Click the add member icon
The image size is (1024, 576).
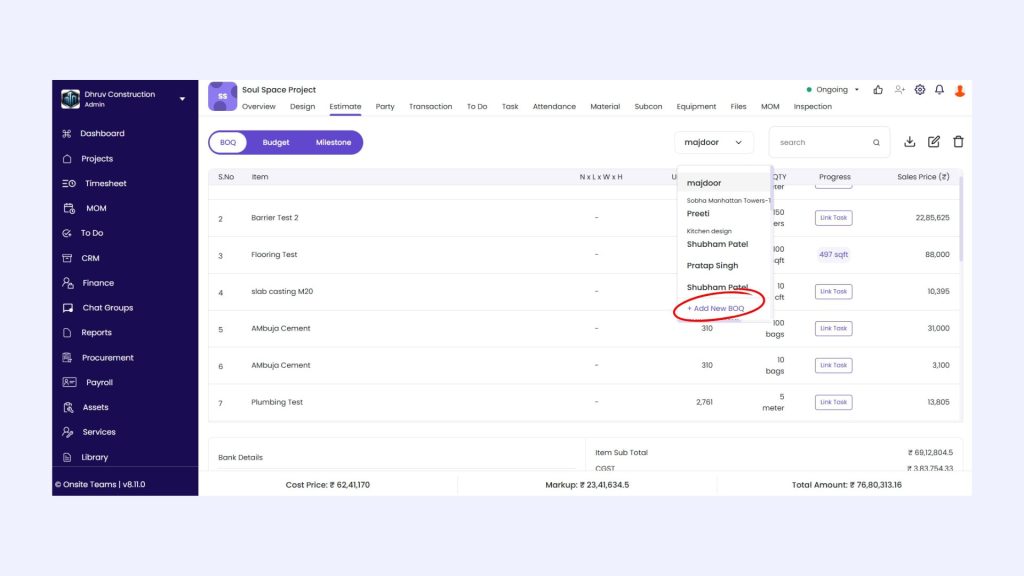pos(900,90)
